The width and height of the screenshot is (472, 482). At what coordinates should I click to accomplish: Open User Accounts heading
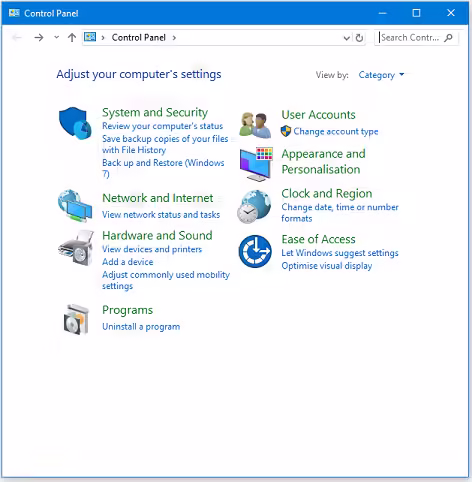coord(318,115)
